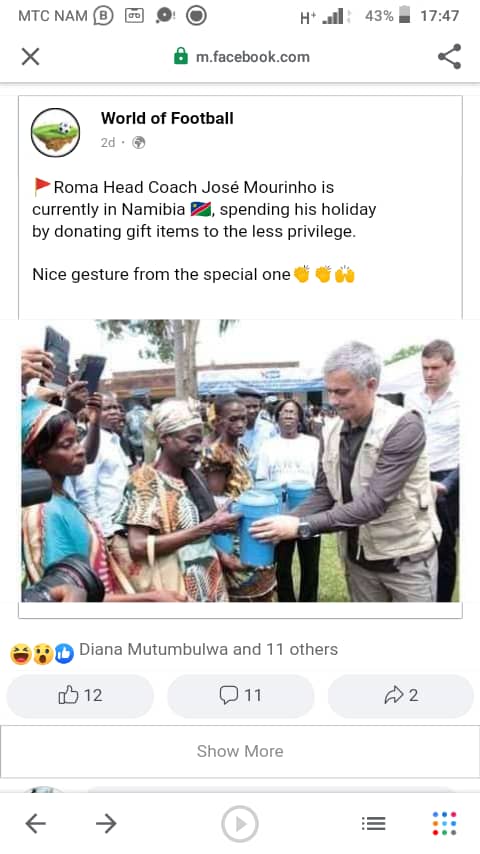The height and width of the screenshot is (854, 480).
Task: Go forward with right arrow
Action: [x=106, y=823]
